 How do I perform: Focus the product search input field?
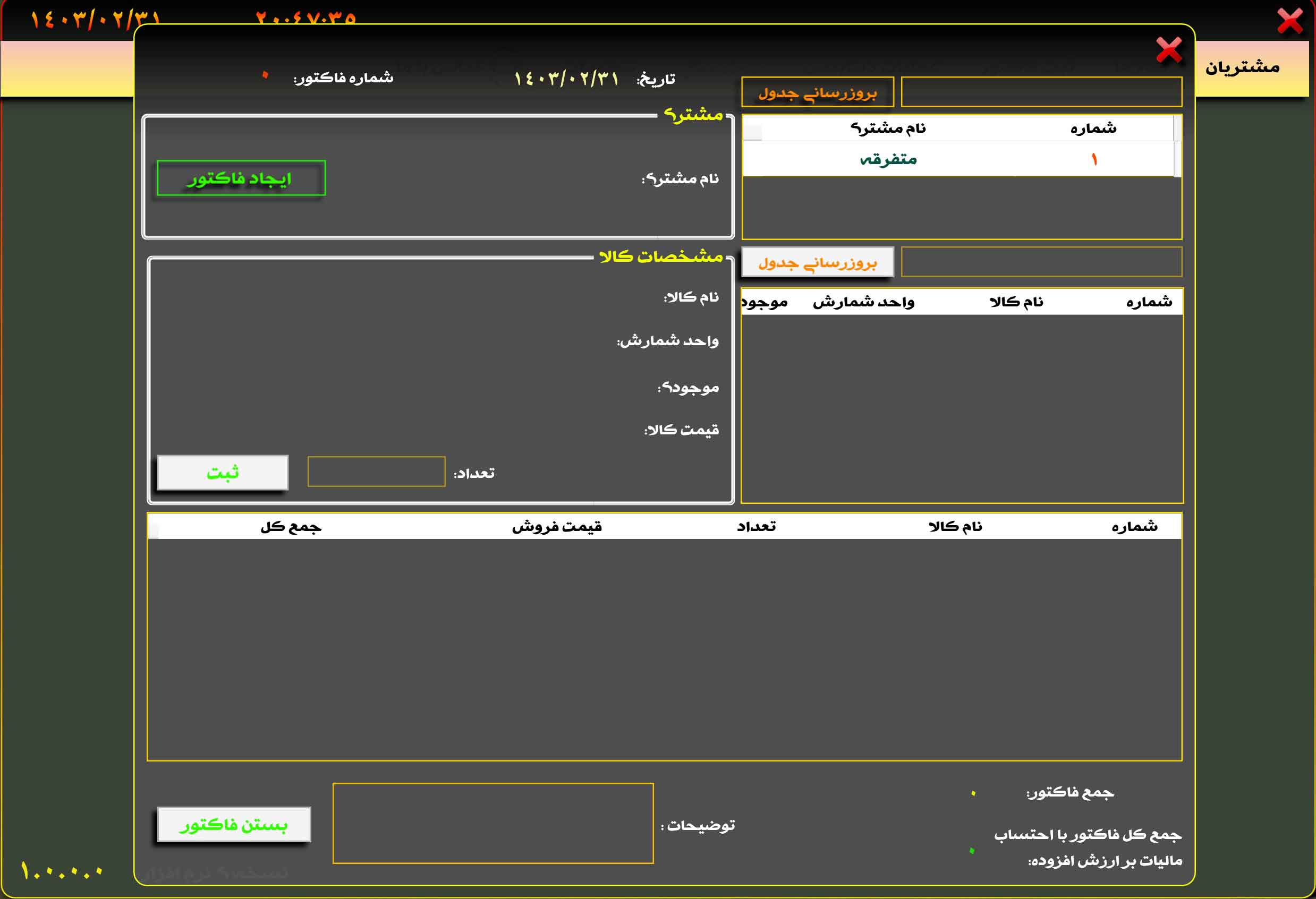pyautogui.click(x=1041, y=262)
